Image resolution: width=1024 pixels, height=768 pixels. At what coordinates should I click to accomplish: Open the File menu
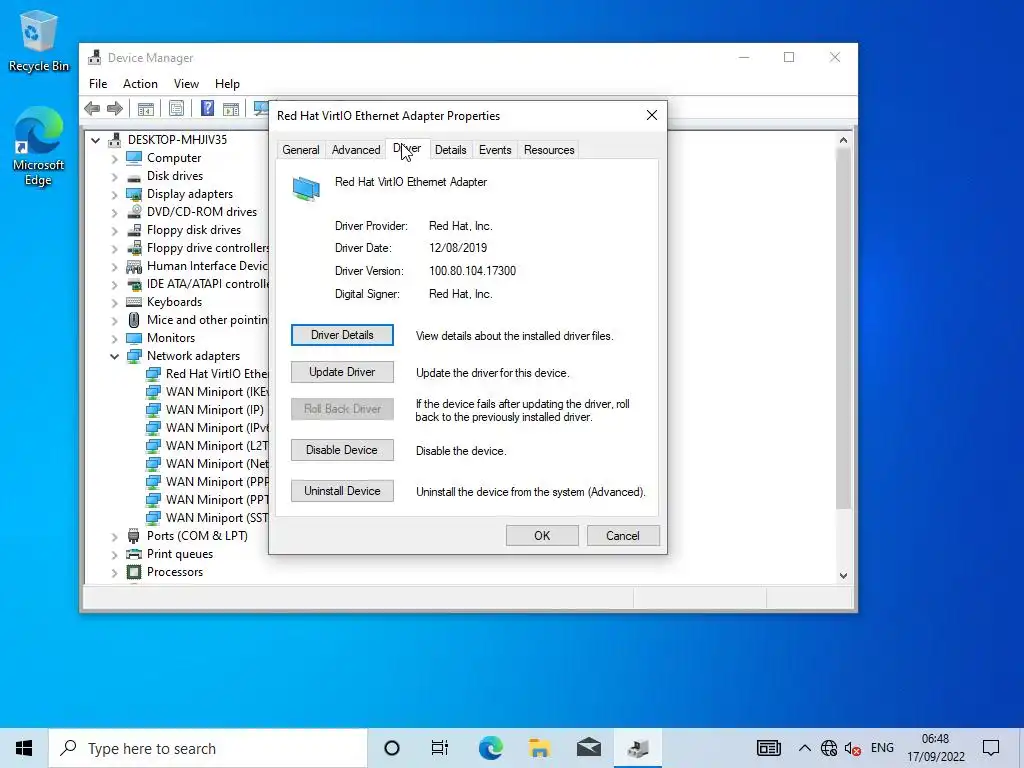98,84
